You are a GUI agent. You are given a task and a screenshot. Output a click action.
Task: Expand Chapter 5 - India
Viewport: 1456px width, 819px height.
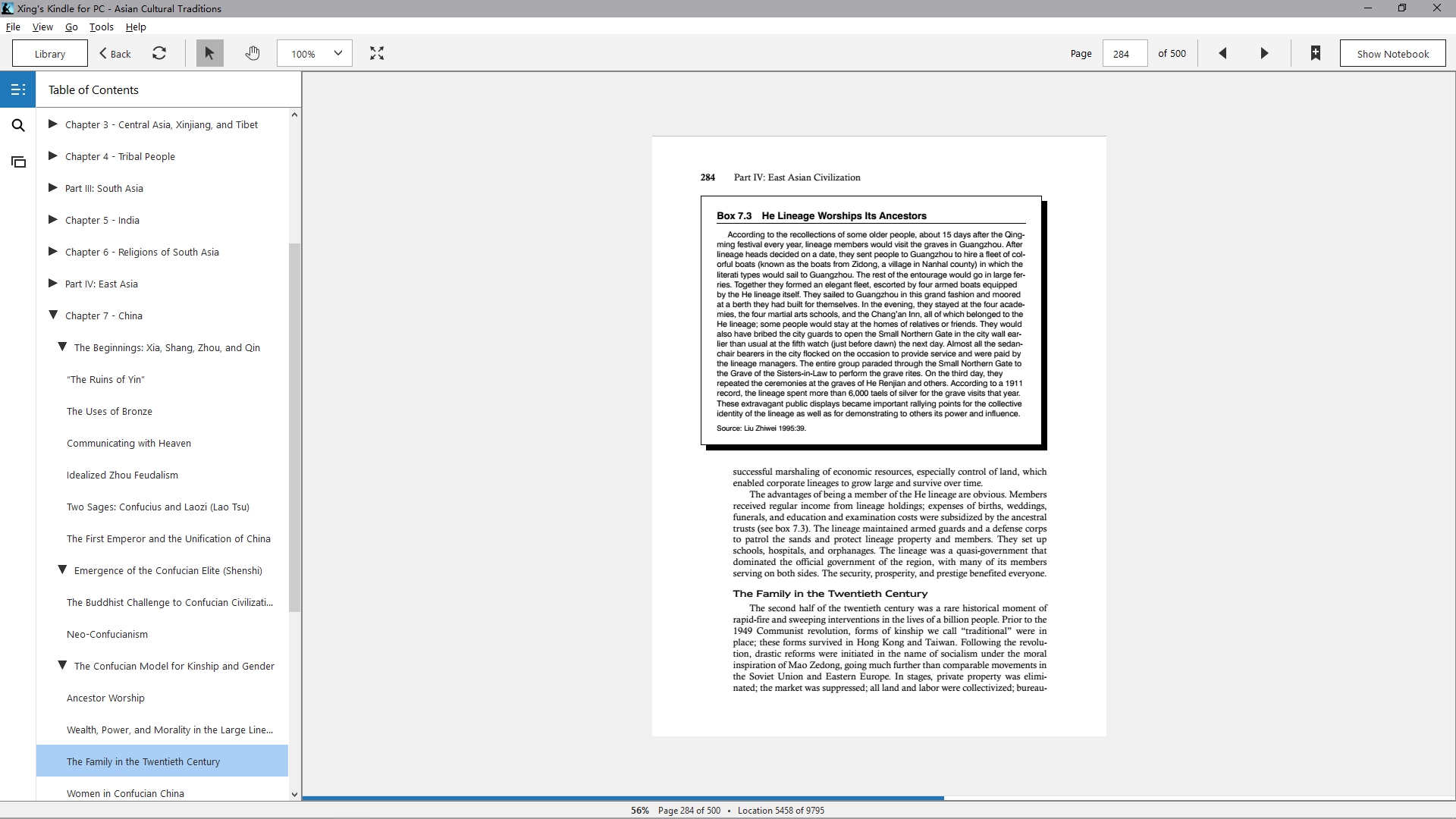click(53, 219)
